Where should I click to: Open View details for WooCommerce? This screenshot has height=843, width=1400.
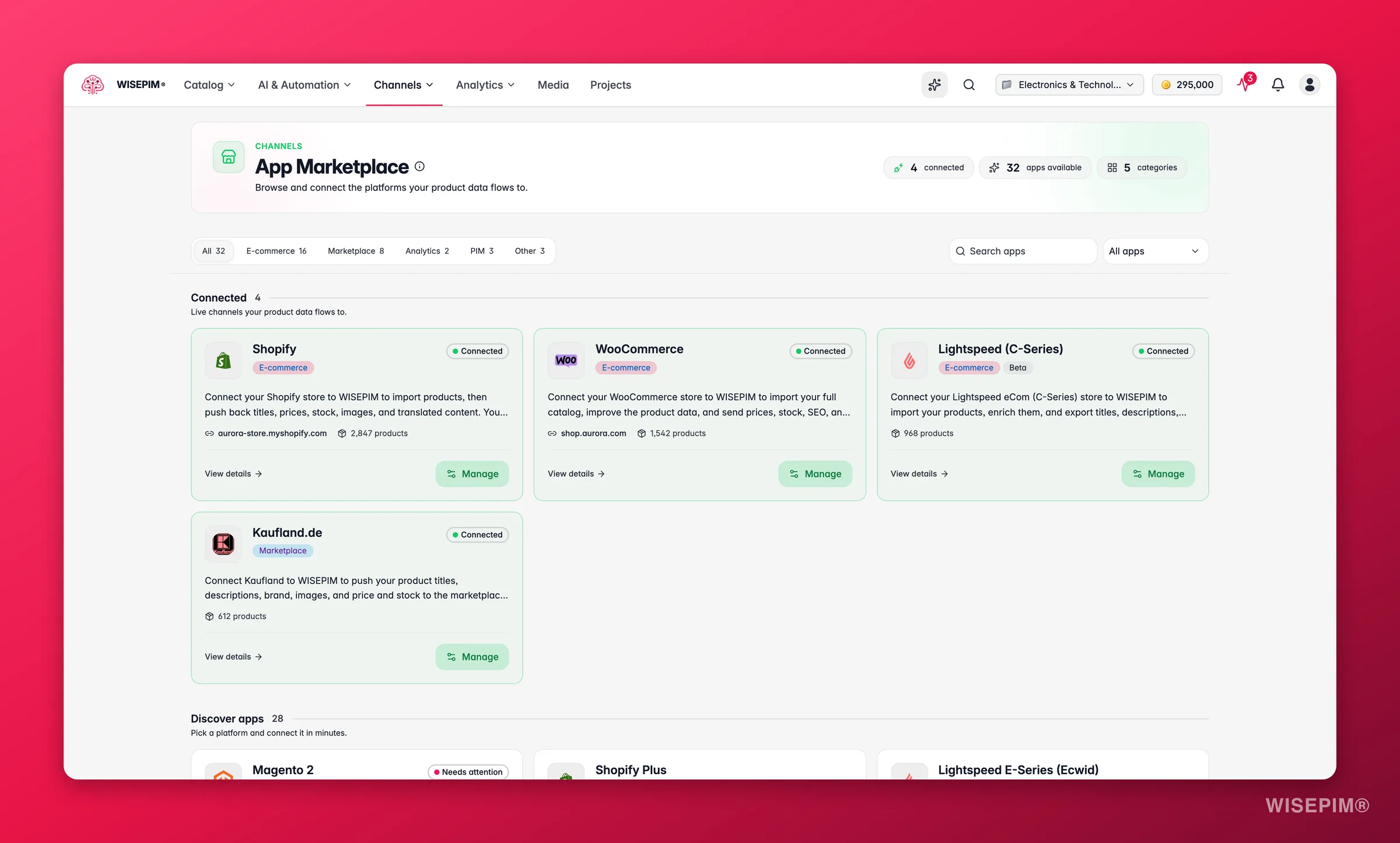point(576,474)
